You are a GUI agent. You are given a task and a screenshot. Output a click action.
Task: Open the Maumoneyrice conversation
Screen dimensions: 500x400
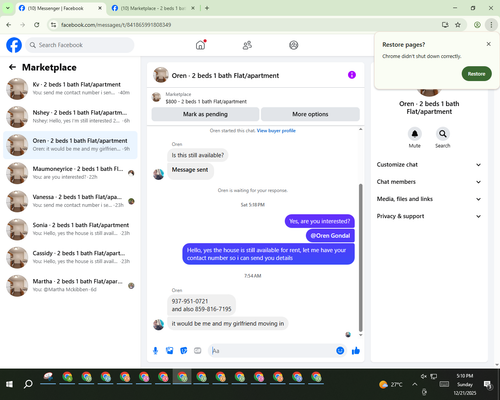tap(70, 173)
